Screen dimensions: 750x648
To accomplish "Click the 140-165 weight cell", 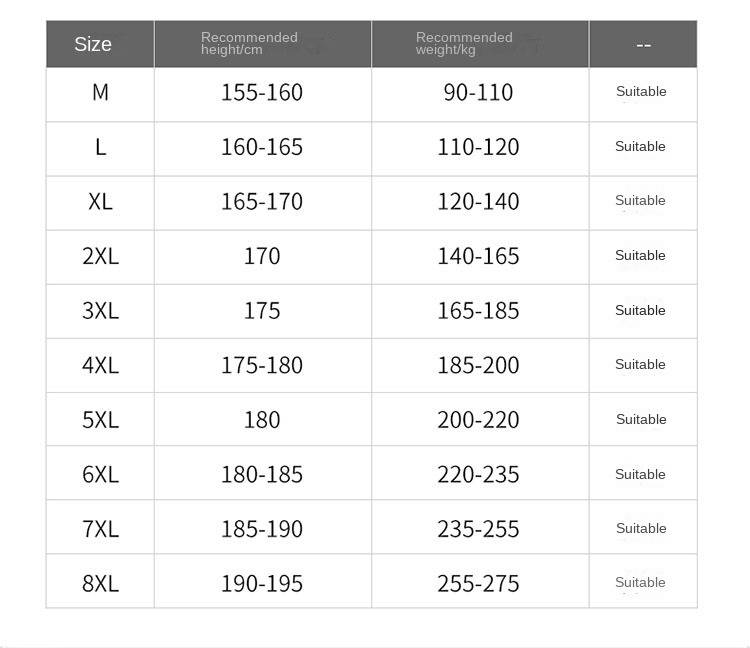I will click(478, 256).
